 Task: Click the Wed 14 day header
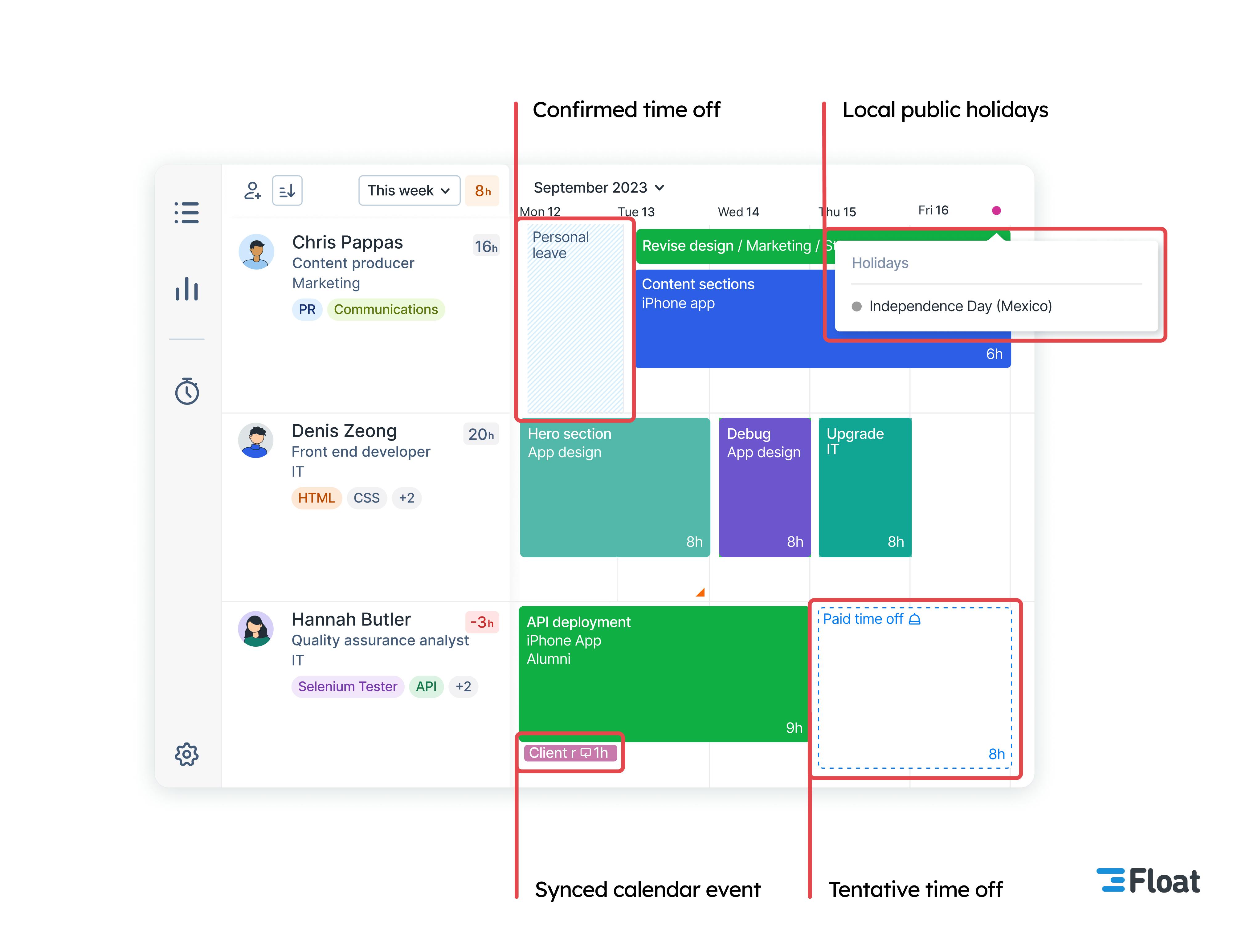739,212
